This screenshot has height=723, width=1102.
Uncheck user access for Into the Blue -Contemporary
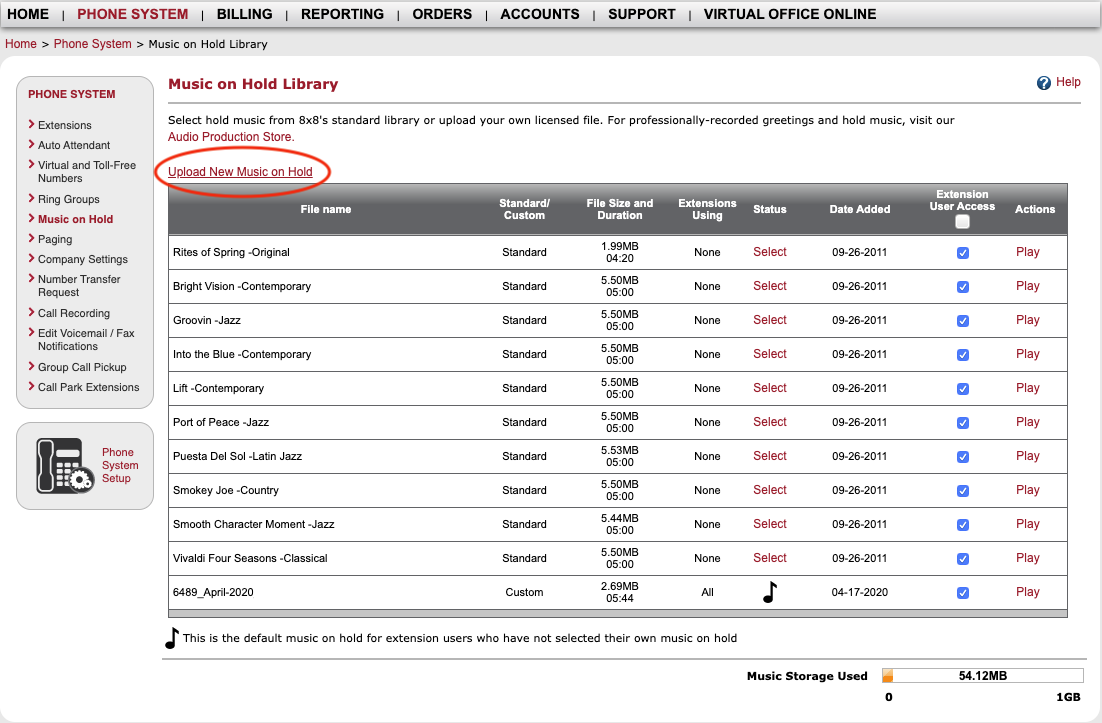963,355
